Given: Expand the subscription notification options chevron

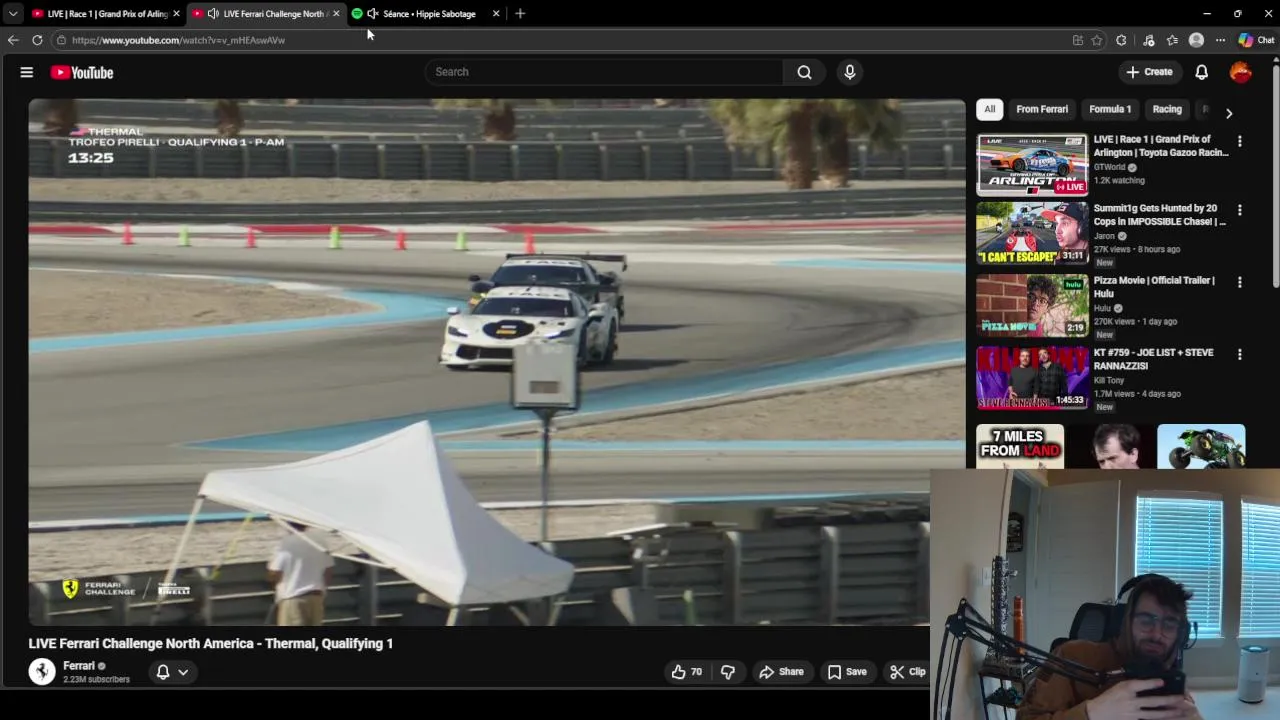Looking at the screenshot, I should (183, 672).
